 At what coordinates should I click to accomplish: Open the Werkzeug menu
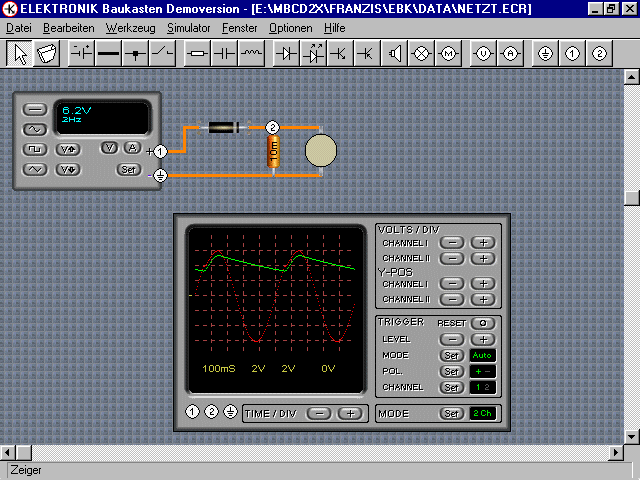pyautogui.click(x=130, y=28)
